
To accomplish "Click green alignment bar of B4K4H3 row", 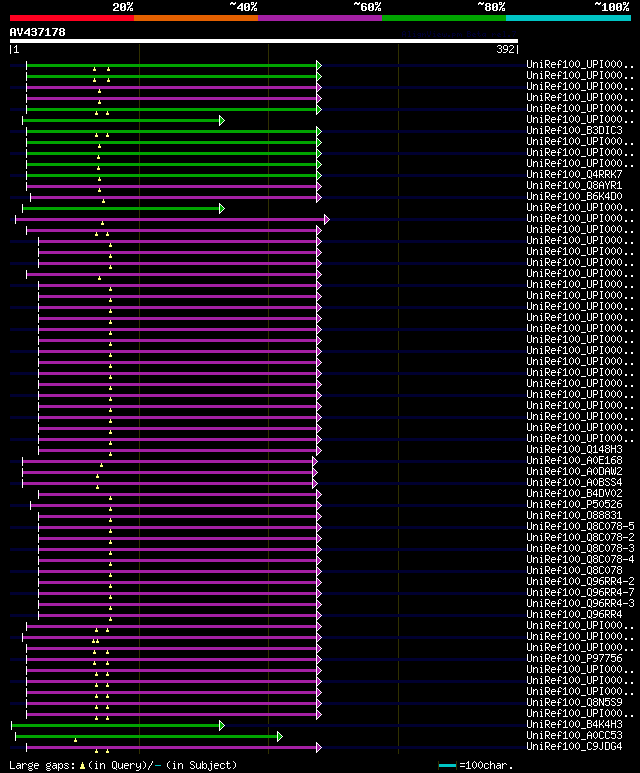I will (x=115, y=725).
